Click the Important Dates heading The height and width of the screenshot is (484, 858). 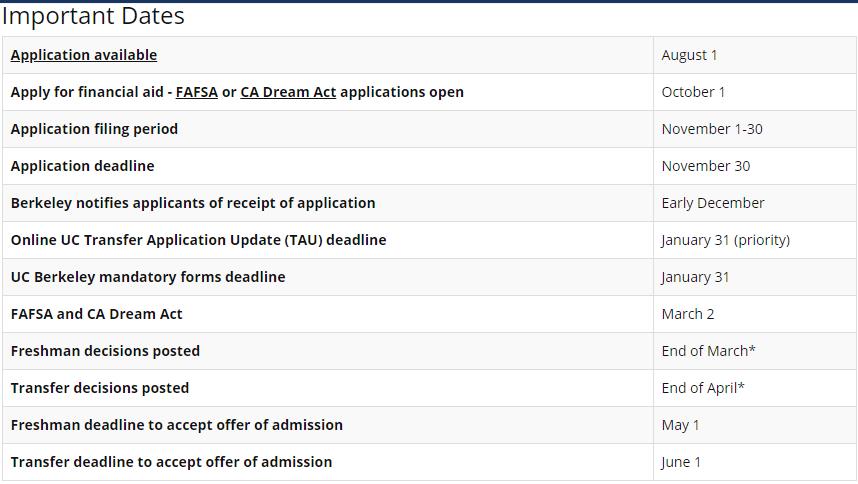click(93, 17)
